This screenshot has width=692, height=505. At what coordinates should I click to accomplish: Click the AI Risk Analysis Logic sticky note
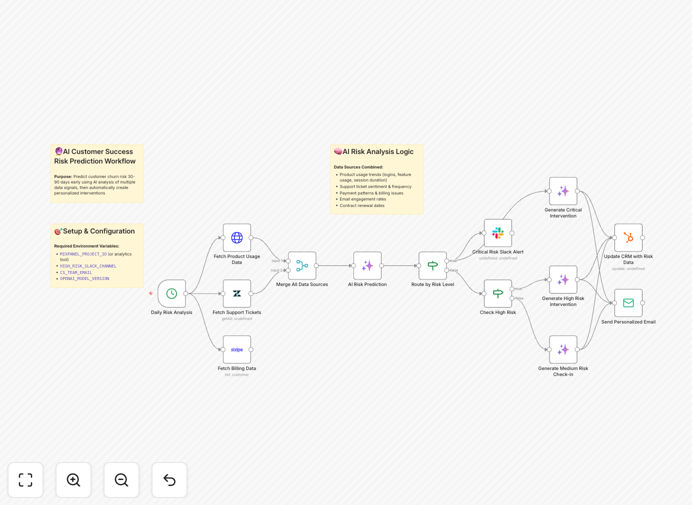[x=376, y=179]
